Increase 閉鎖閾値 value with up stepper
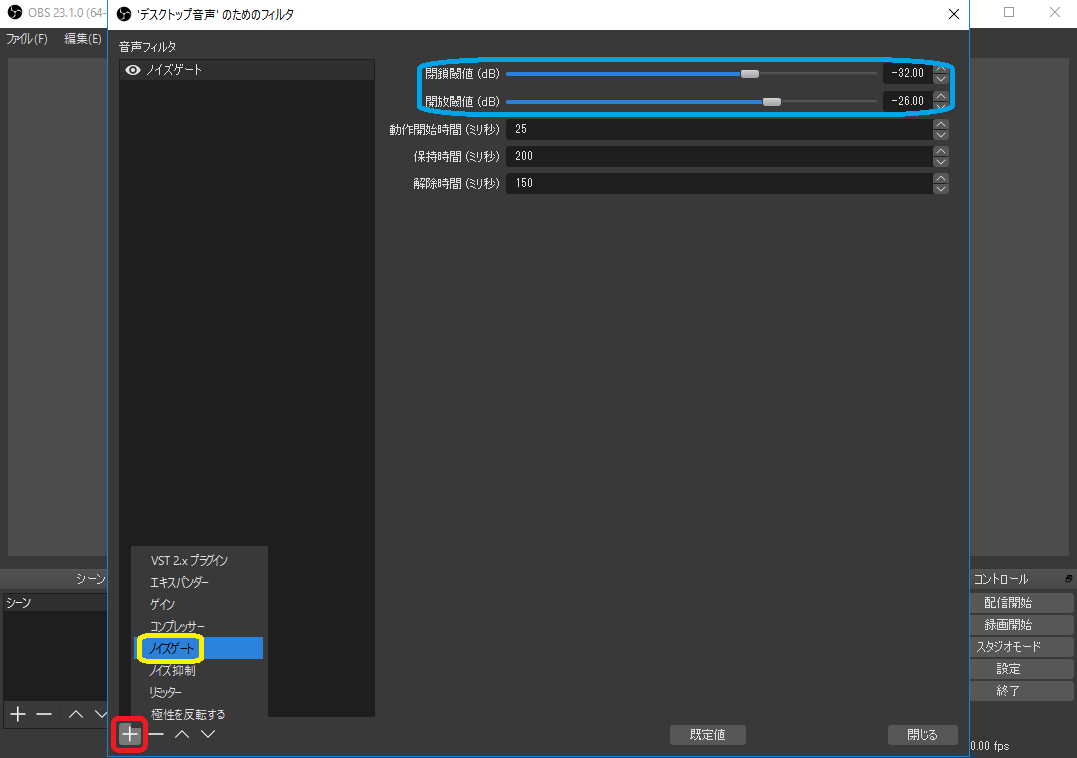 pos(940,68)
